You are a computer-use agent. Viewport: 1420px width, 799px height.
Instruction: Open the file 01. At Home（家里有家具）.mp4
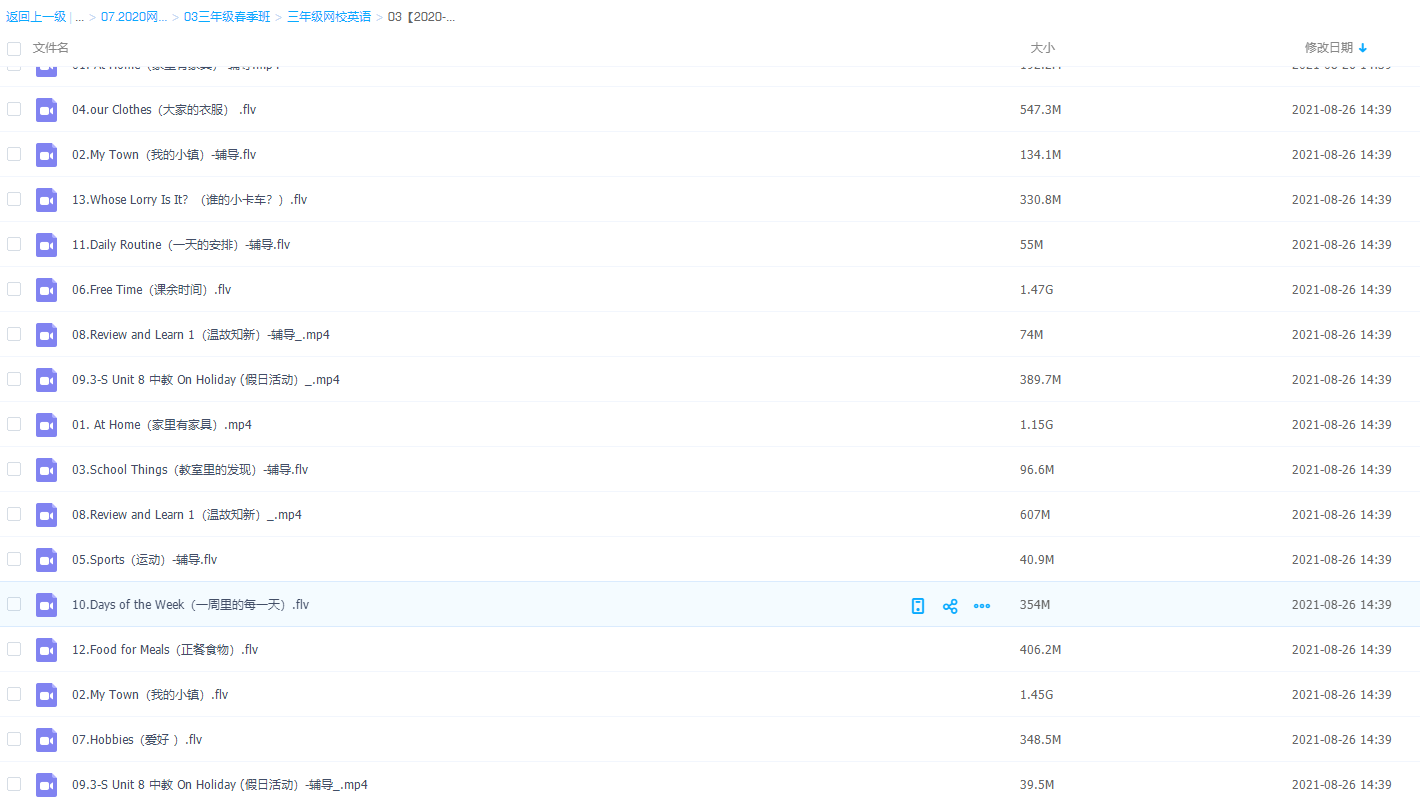(162, 425)
